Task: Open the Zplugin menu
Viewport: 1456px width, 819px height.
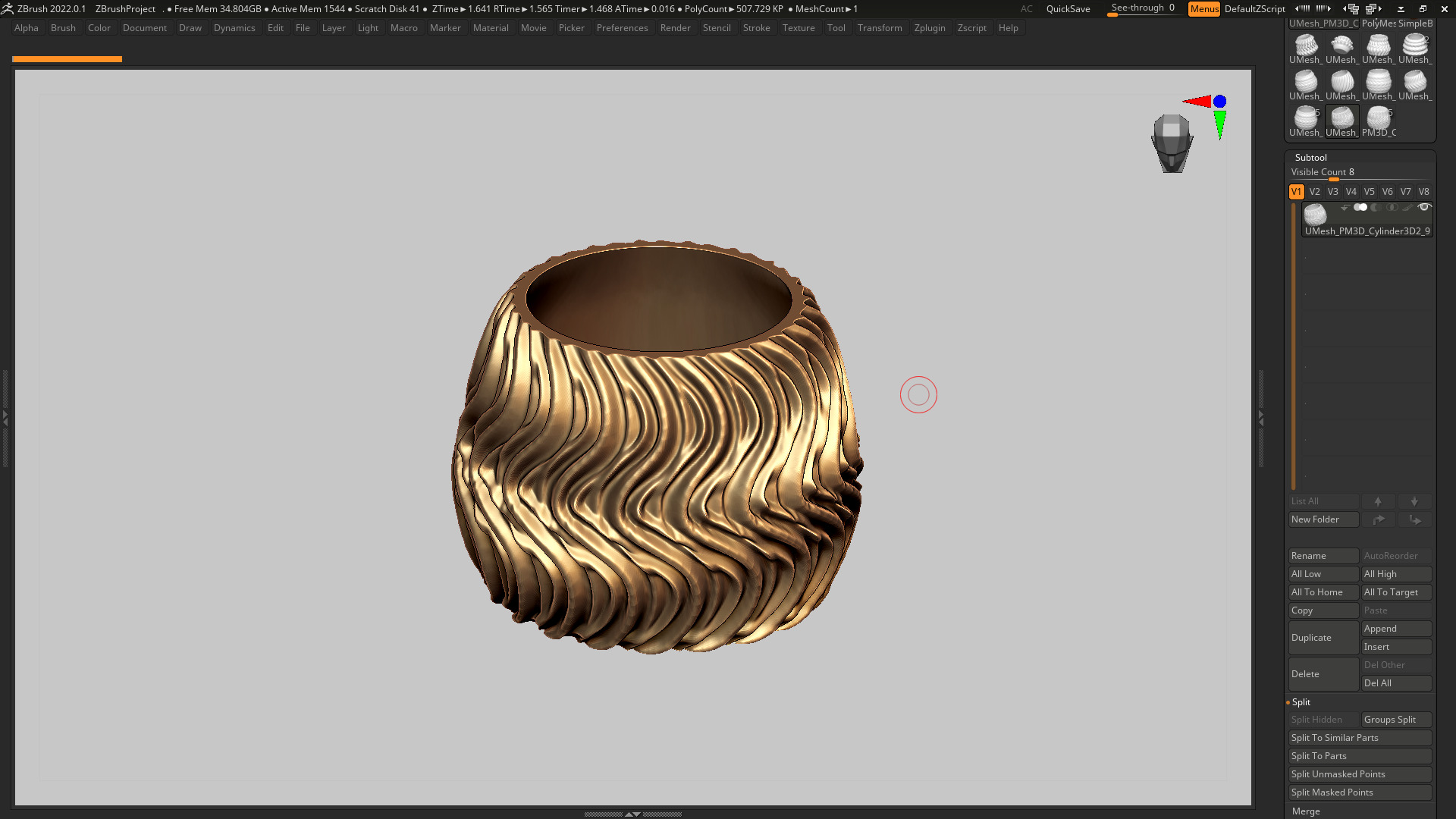Action: (x=930, y=28)
